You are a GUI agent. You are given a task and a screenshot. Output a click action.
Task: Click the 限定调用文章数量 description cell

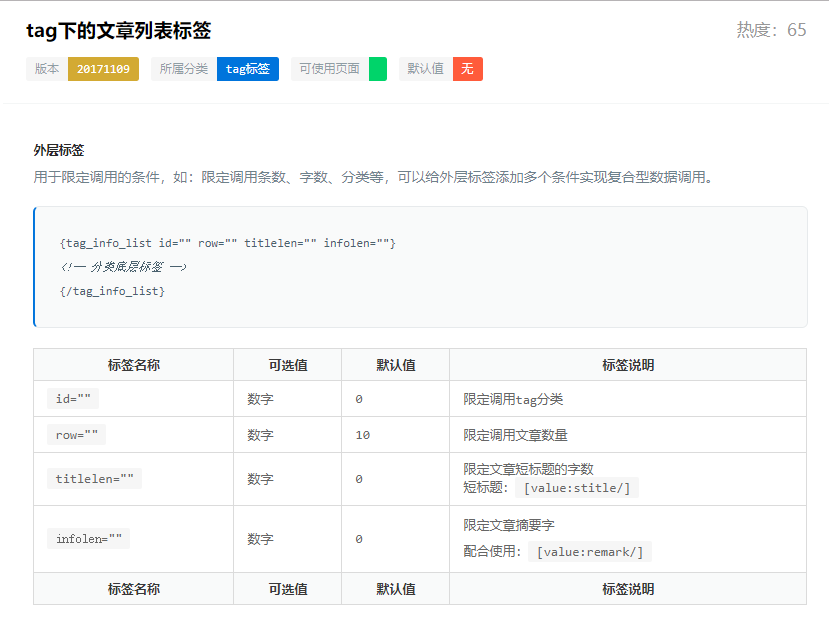[x=515, y=435]
